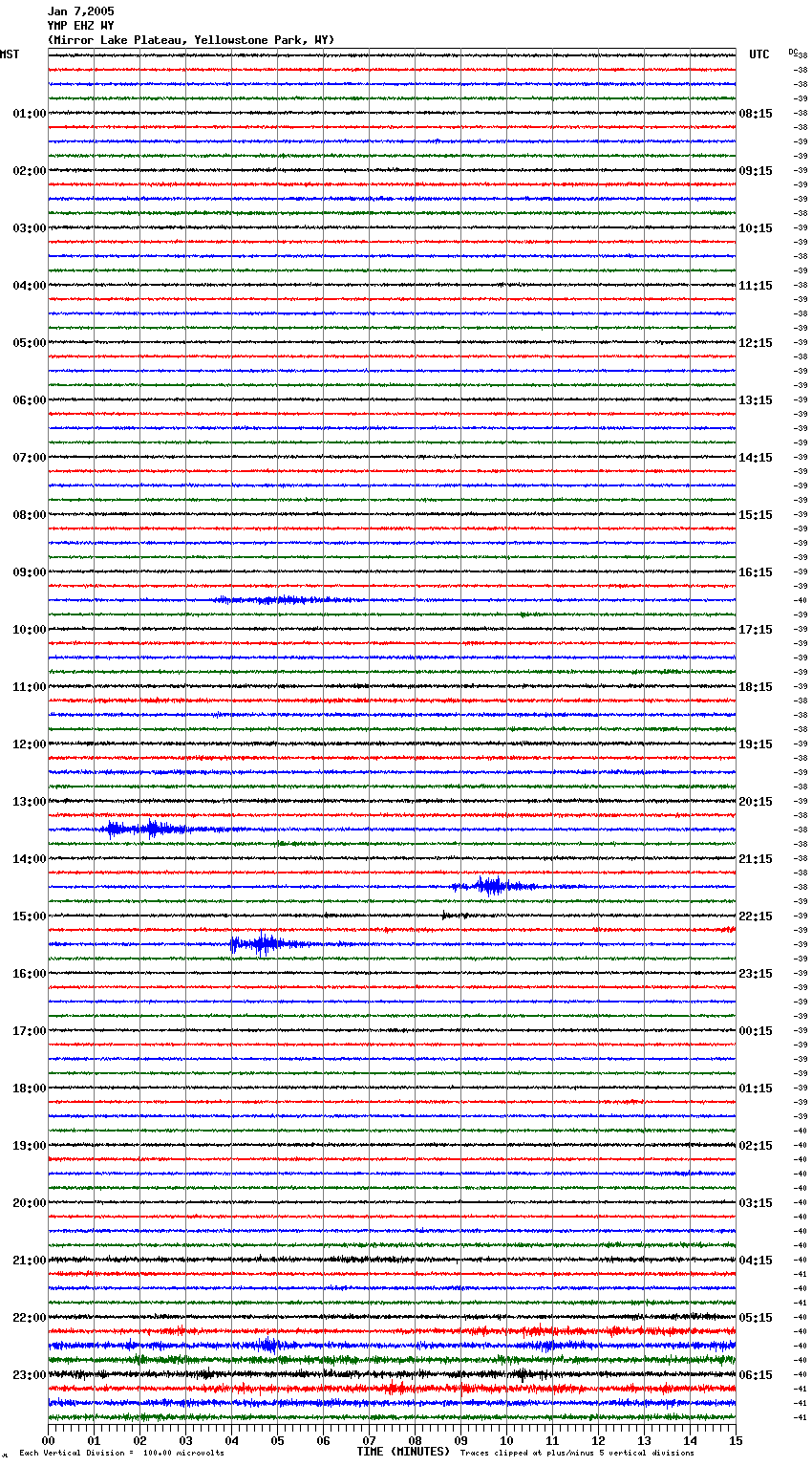The height and width of the screenshot is (1466, 812).
Task: Click the '23:00' MST time label
Action: (30, 1375)
